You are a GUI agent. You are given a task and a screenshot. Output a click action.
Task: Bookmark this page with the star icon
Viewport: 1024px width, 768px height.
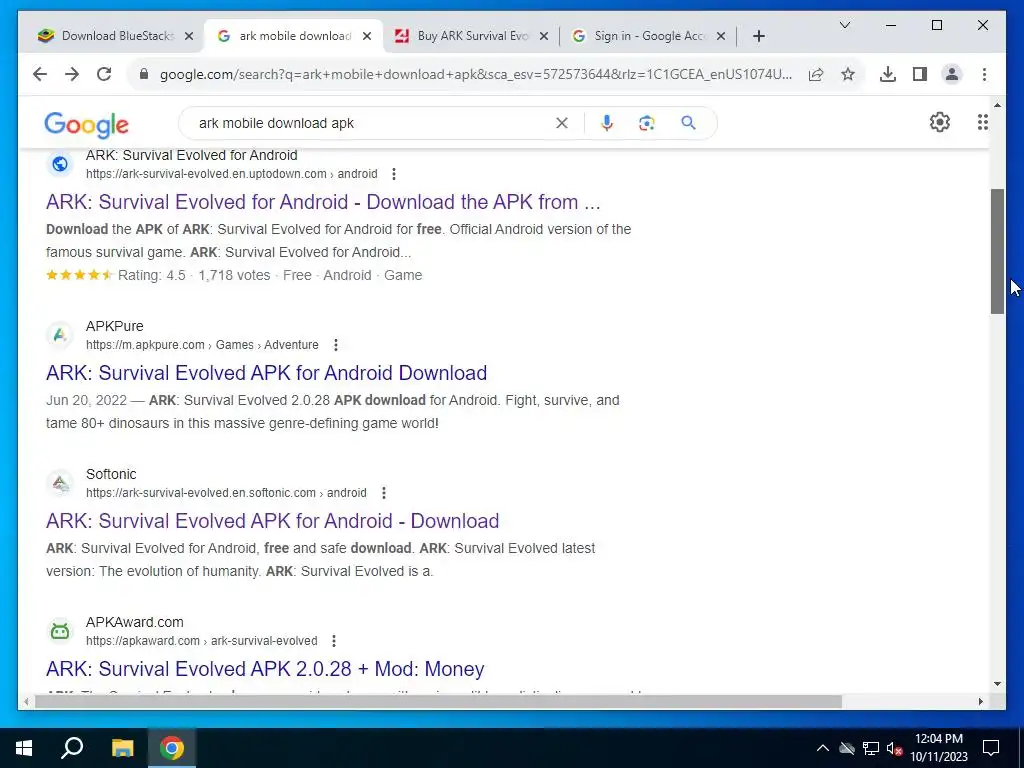(x=848, y=74)
